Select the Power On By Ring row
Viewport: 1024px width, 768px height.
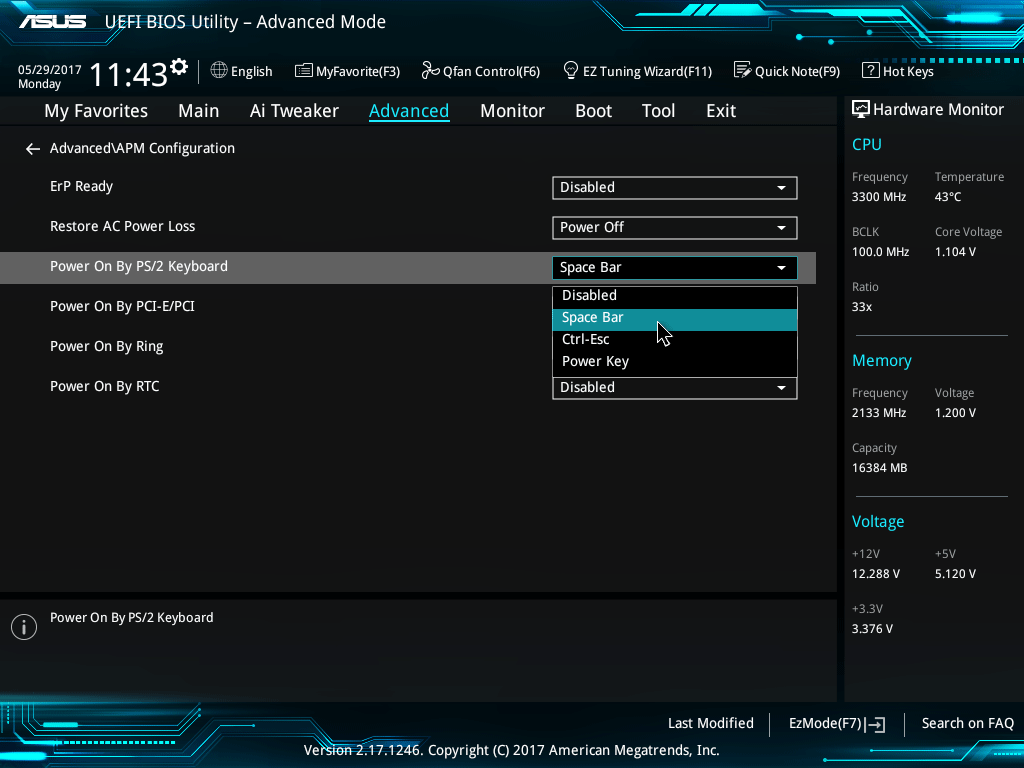pos(408,347)
